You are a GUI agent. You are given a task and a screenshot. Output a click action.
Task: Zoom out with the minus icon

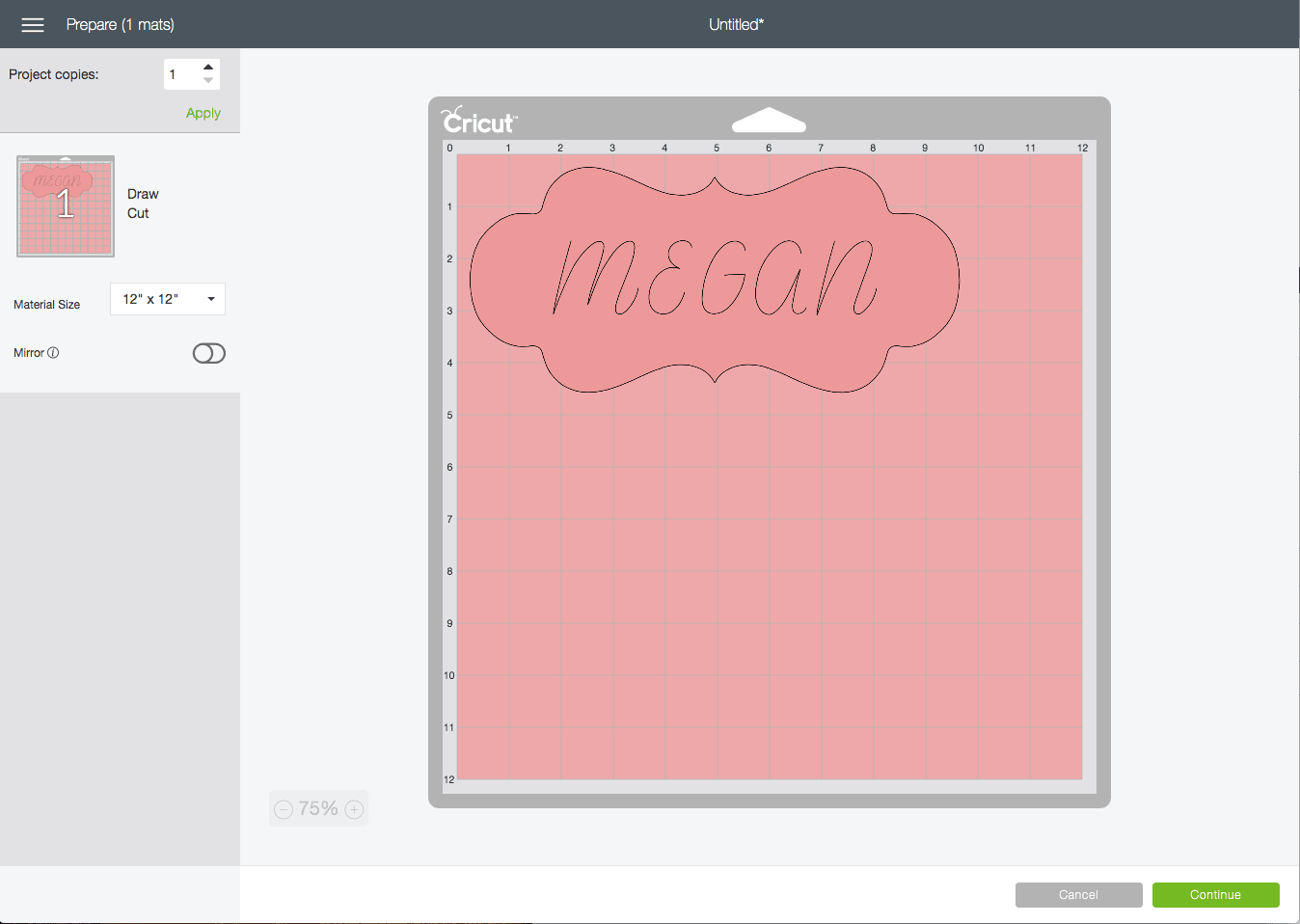(x=284, y=809)
